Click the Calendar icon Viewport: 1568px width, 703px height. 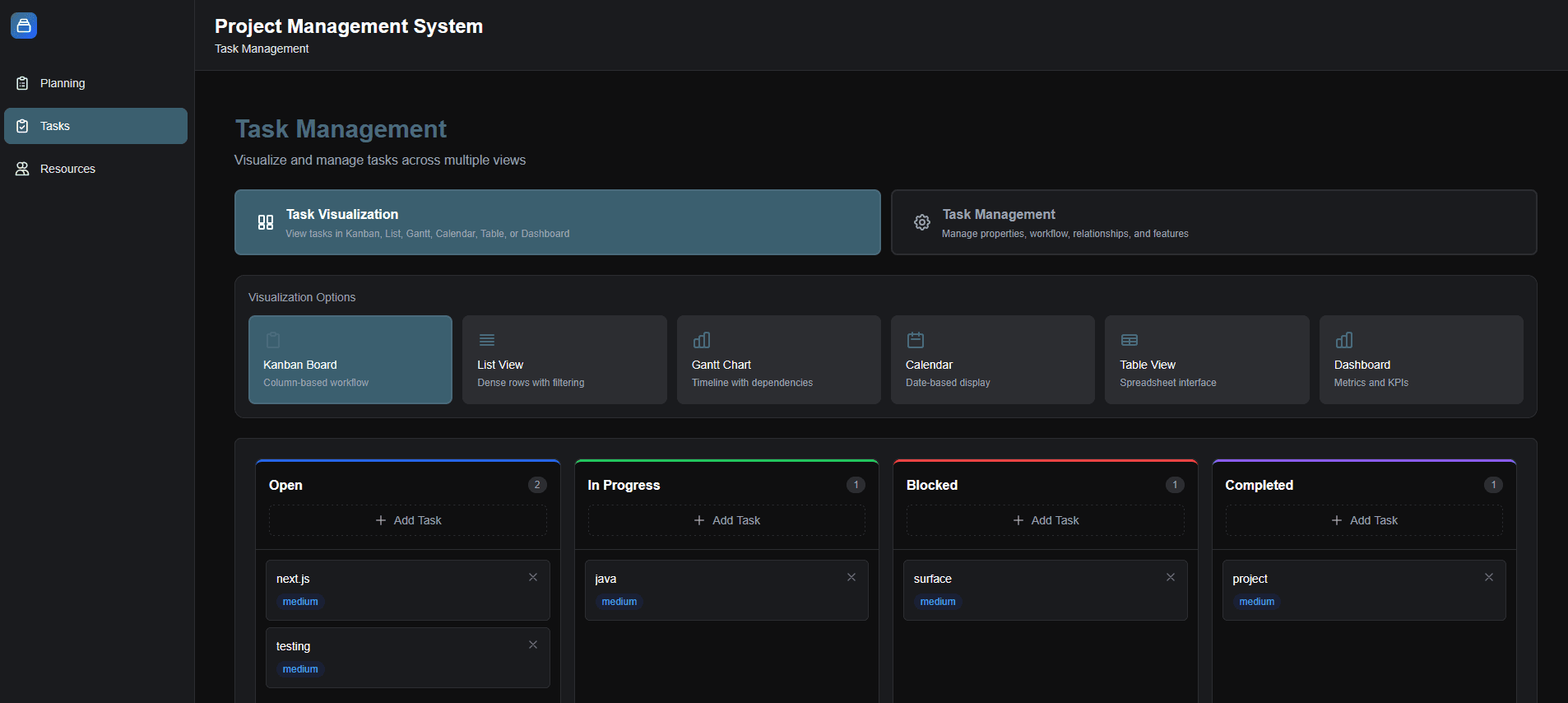(916, 340)
